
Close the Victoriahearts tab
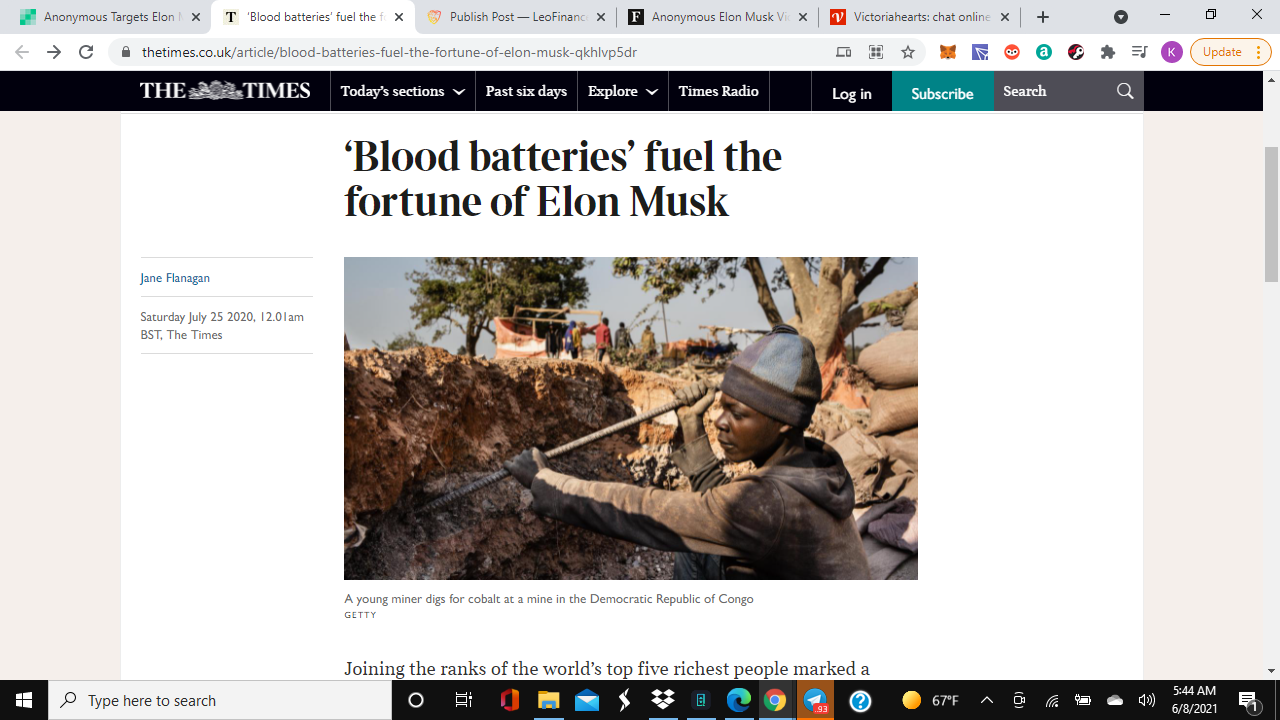coord(1005,17)
